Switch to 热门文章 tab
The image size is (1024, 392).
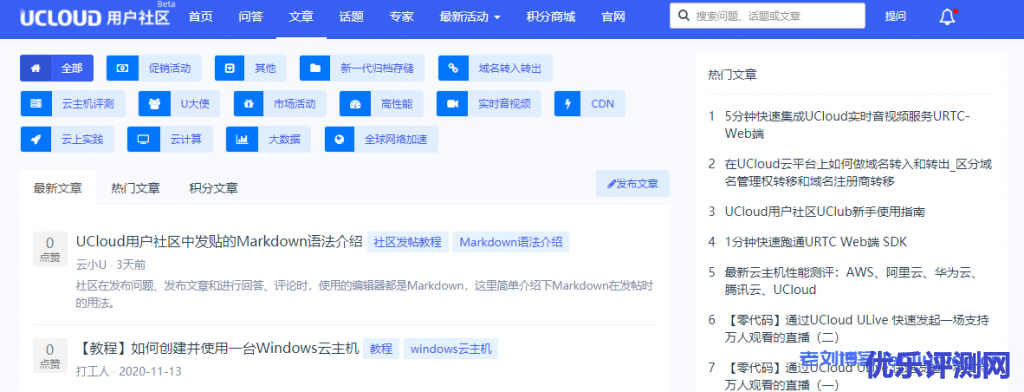coord(135,189)
